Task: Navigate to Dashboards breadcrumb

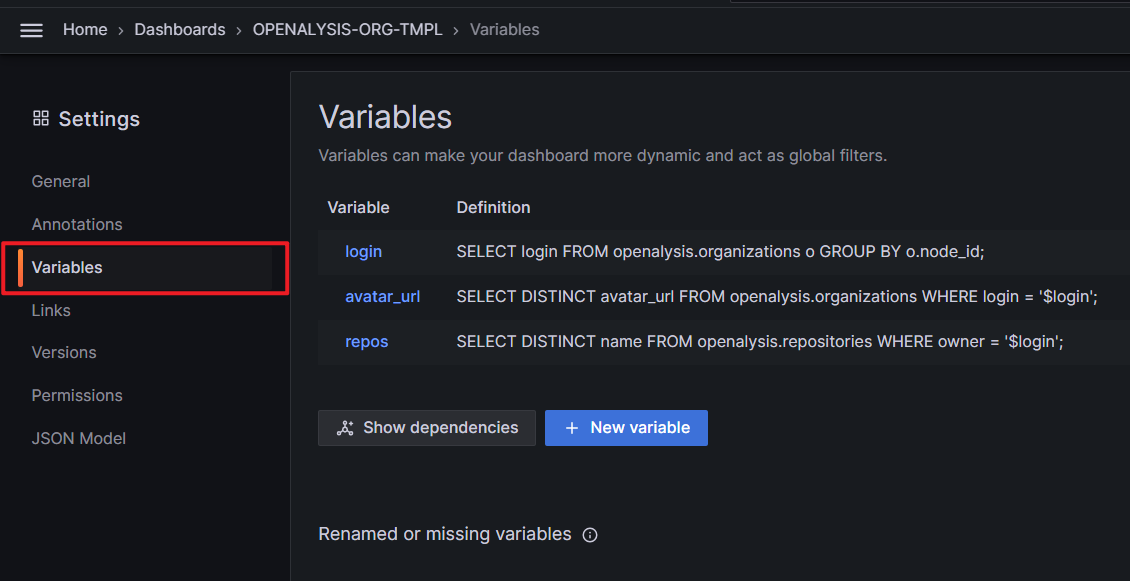Action: (180, 30)
